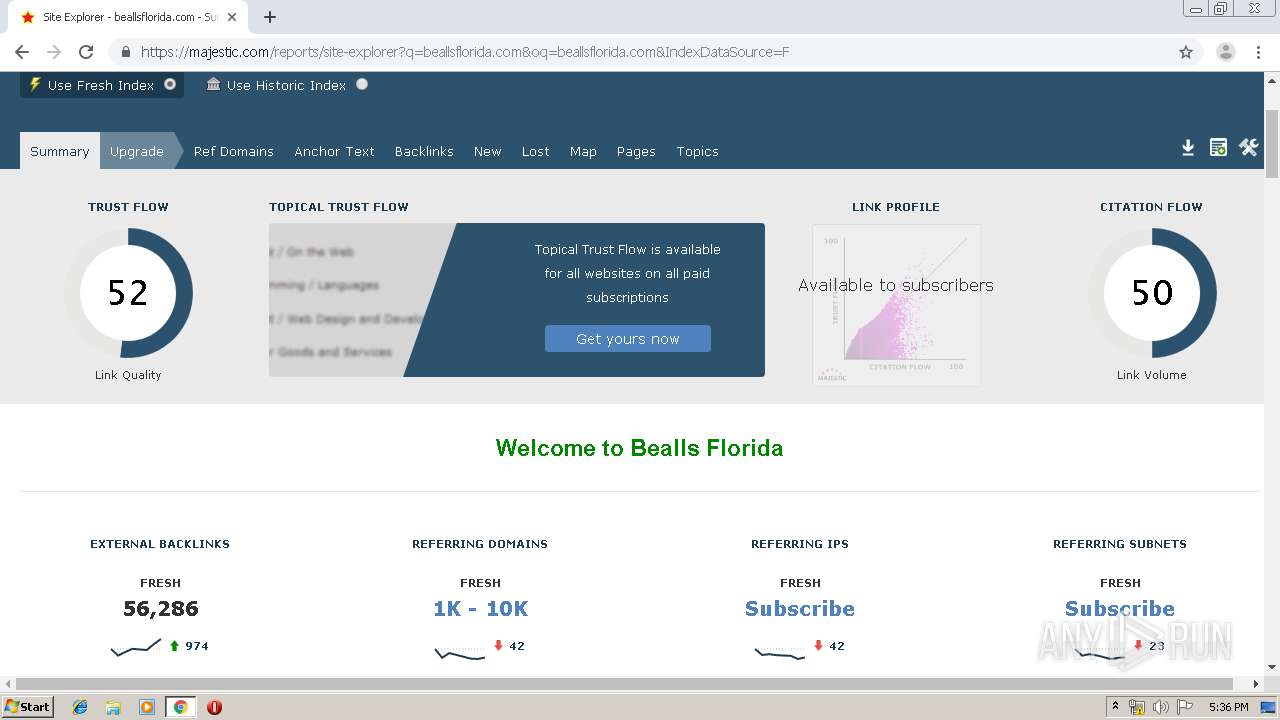Click Chrome icon in taskbar
The width and height of the screenshot is (1280, 720).
180,707
